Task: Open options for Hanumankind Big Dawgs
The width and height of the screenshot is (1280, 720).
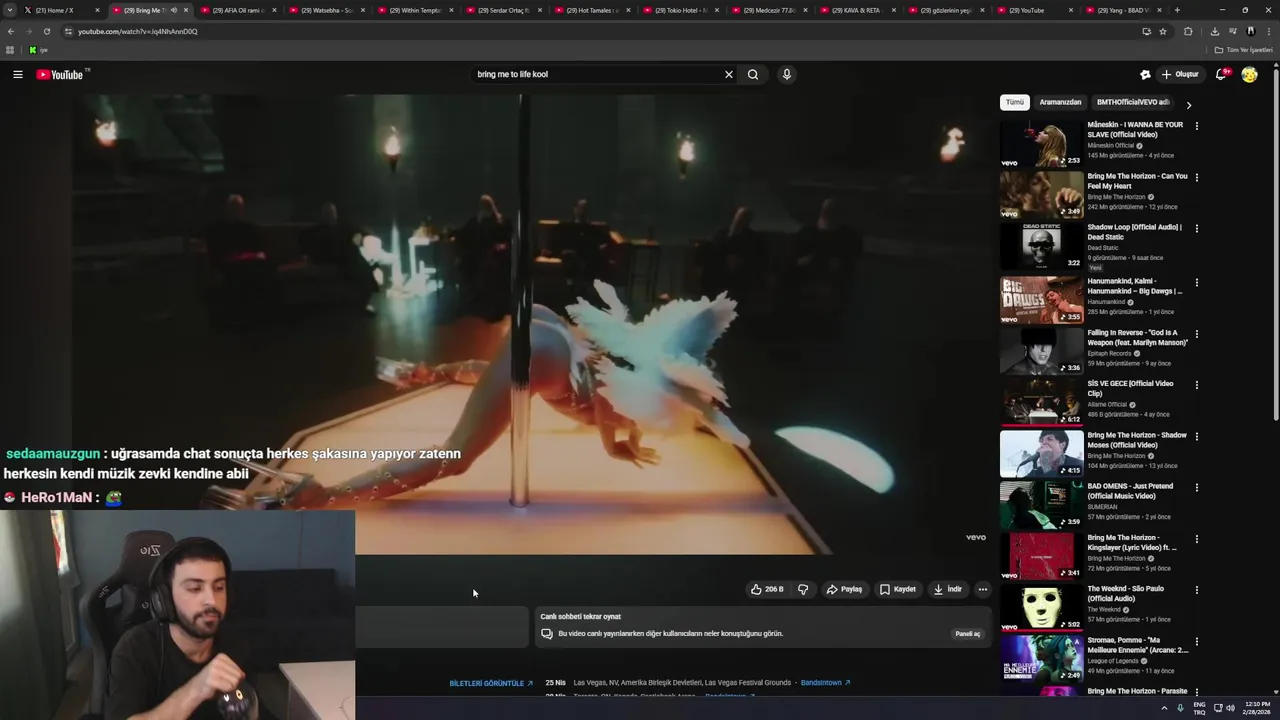Action: point(1196,282)
